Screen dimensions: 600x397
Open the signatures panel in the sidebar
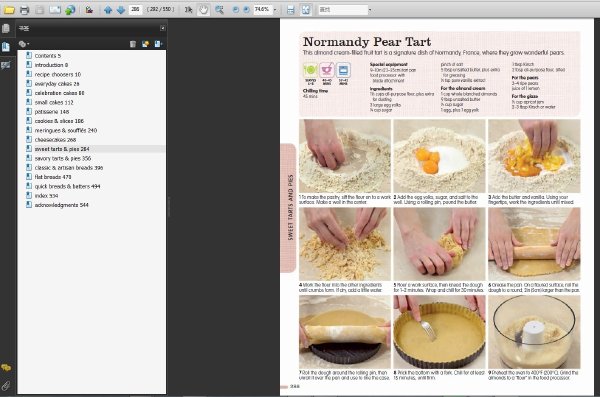point(6,65)
